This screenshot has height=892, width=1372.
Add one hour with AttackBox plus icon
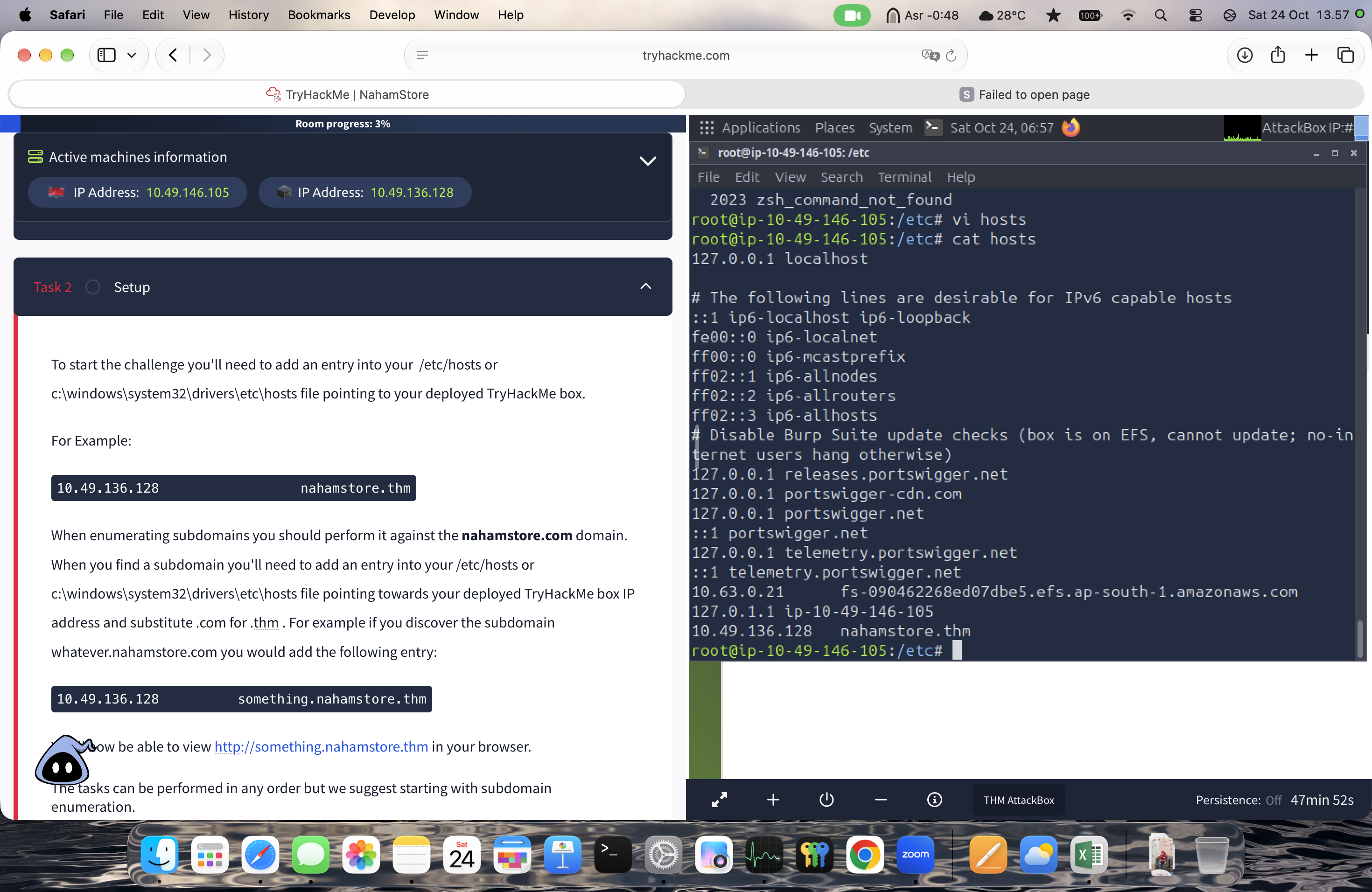click(x=773, y=800)
